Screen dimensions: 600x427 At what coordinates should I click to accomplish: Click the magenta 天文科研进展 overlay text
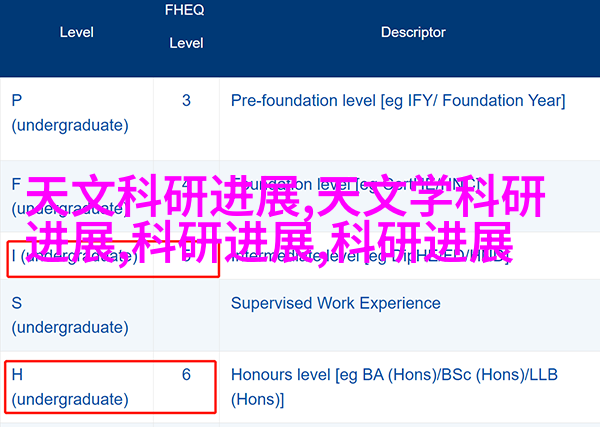pyautogui.click(x=163, y=196)
